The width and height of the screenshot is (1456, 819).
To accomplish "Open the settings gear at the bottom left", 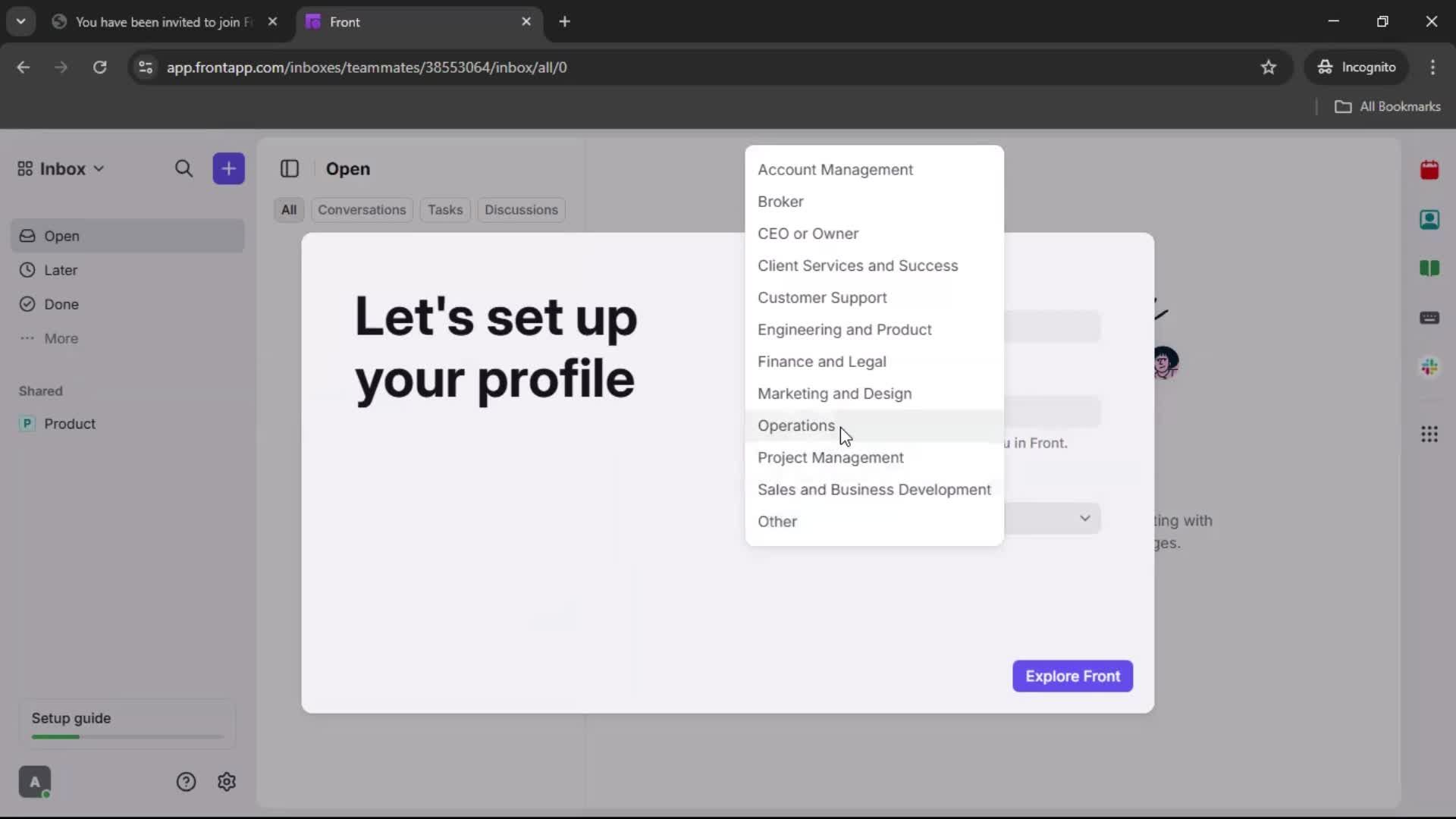I will pos(227,782).
